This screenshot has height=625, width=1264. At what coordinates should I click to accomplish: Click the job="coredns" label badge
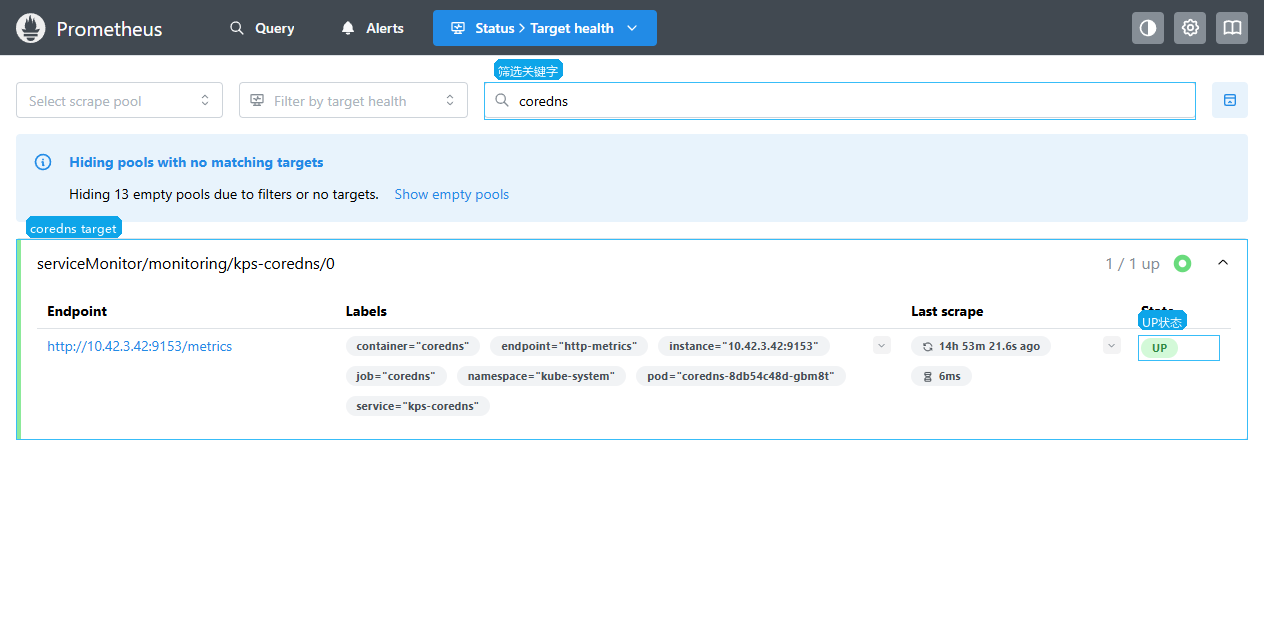click(396, 376)
